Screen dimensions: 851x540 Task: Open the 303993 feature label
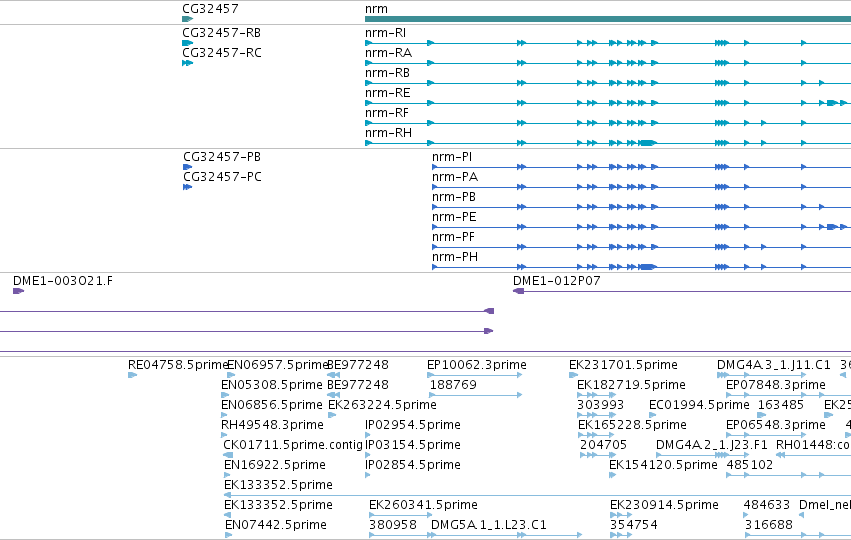600,405
